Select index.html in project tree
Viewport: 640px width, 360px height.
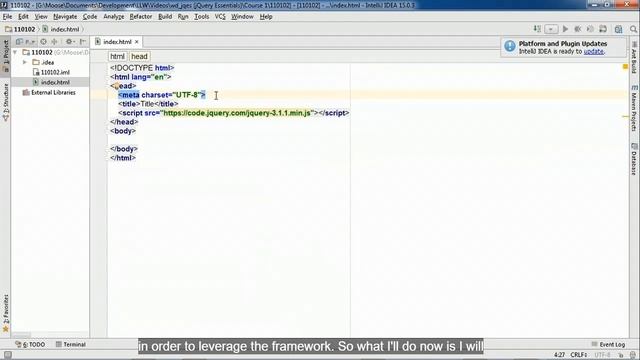click(51, 82)
